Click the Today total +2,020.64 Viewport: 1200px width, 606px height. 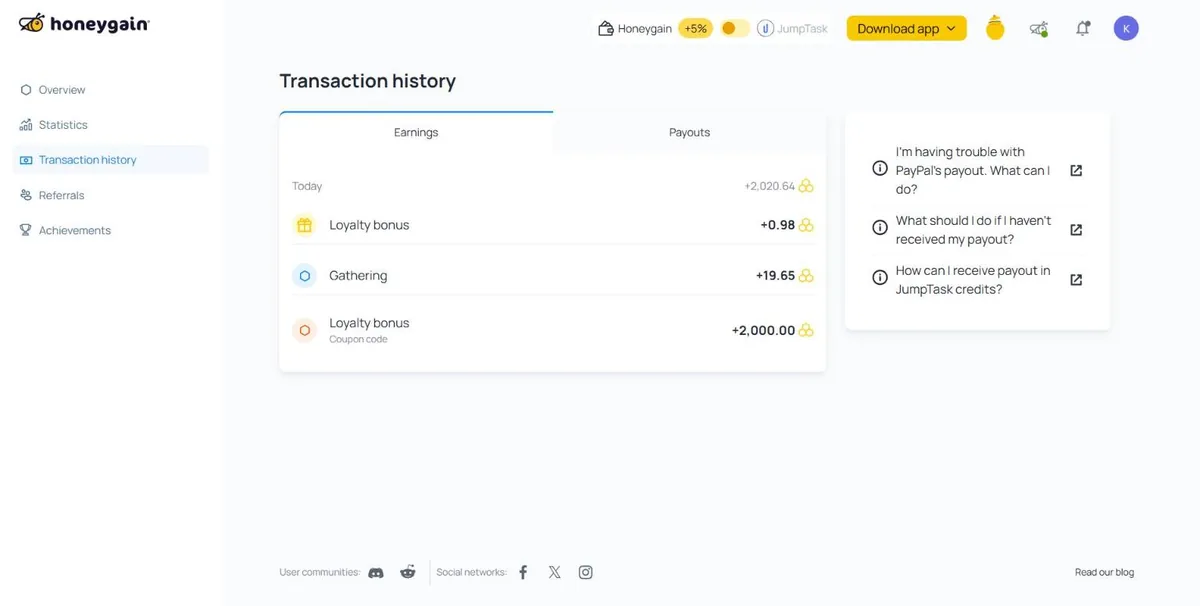tap(769, 186)
